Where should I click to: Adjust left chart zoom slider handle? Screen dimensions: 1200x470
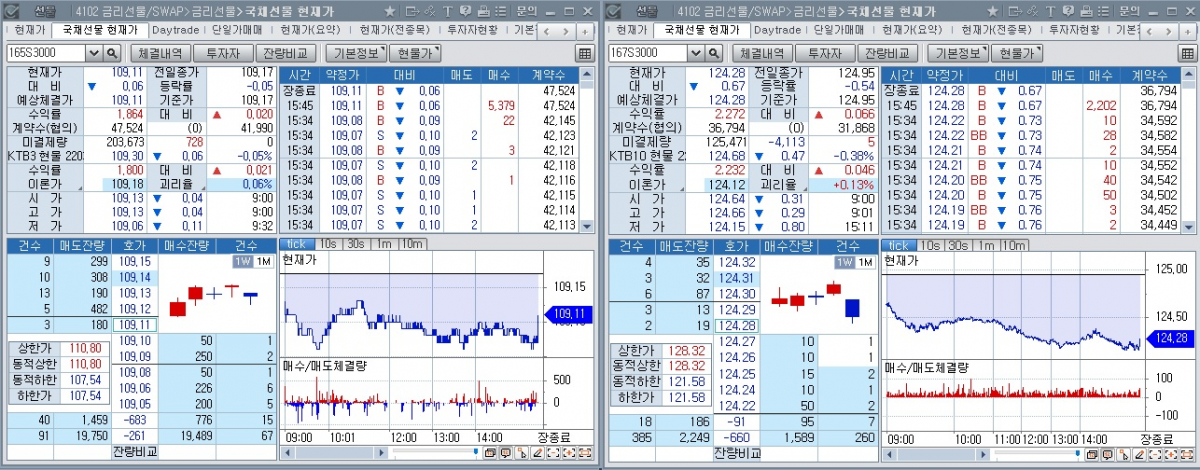point(476,451)
